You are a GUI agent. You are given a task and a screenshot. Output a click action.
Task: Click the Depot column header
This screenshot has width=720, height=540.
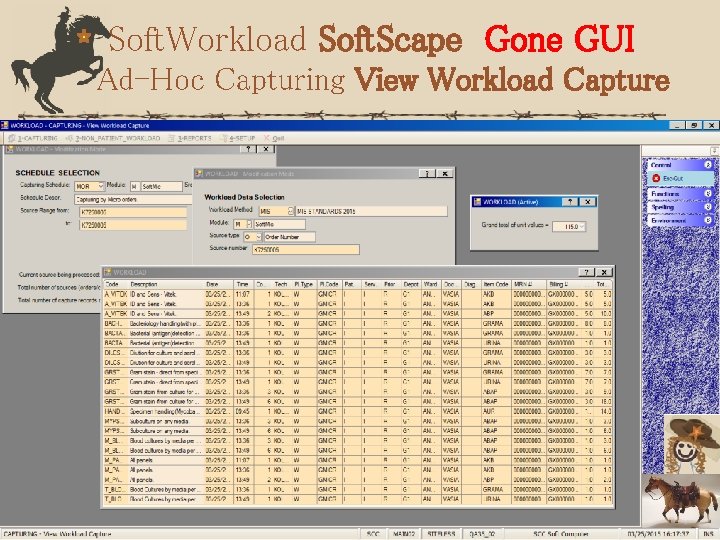(411, 284)
